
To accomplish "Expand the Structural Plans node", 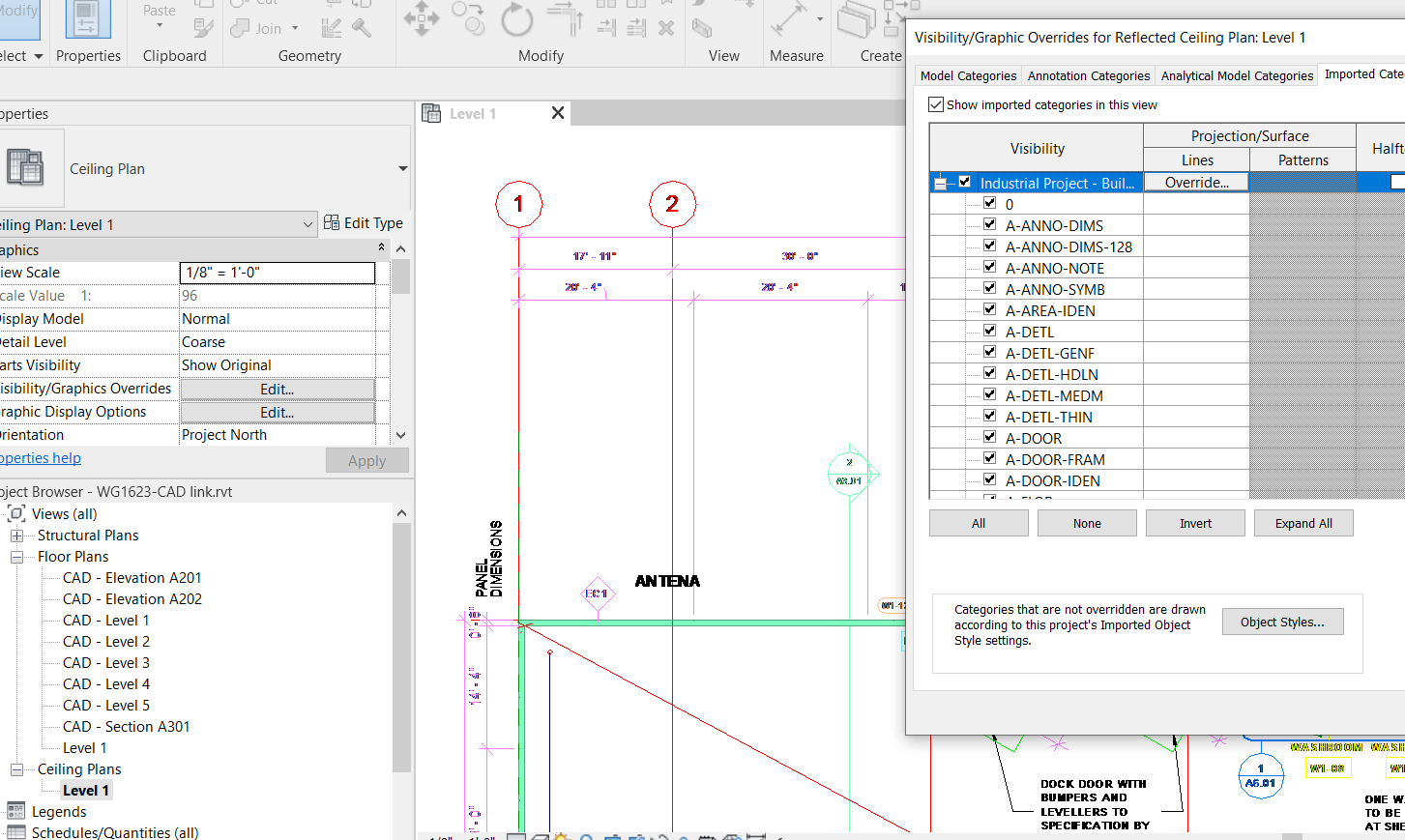I will [17, 535].
